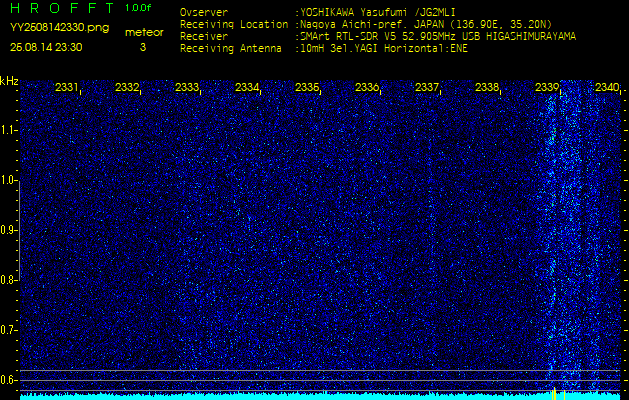629x400 pixels.
Task: Click time marker 2333
Action: tap(187, 87)
